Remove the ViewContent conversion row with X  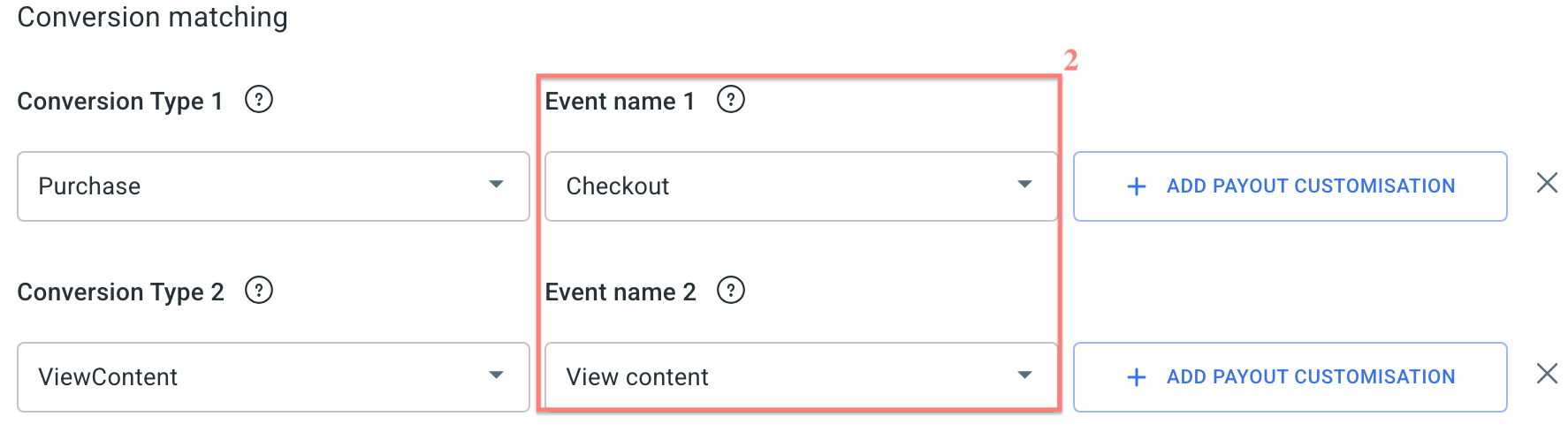pyautogui.click(x=1547, y=375)
